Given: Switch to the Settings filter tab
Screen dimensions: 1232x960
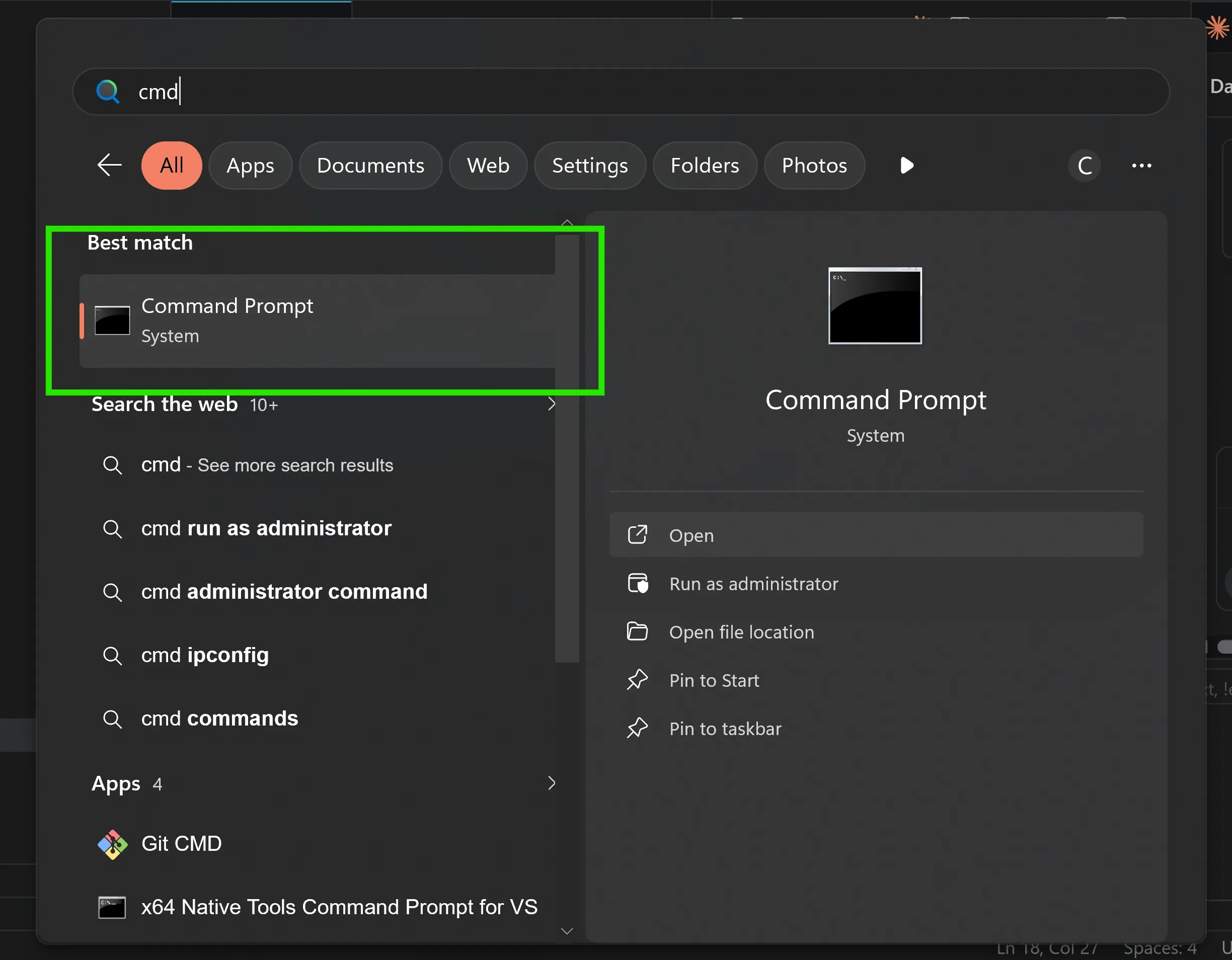Looking at the screenshot, I should click(x=589, y=165).
